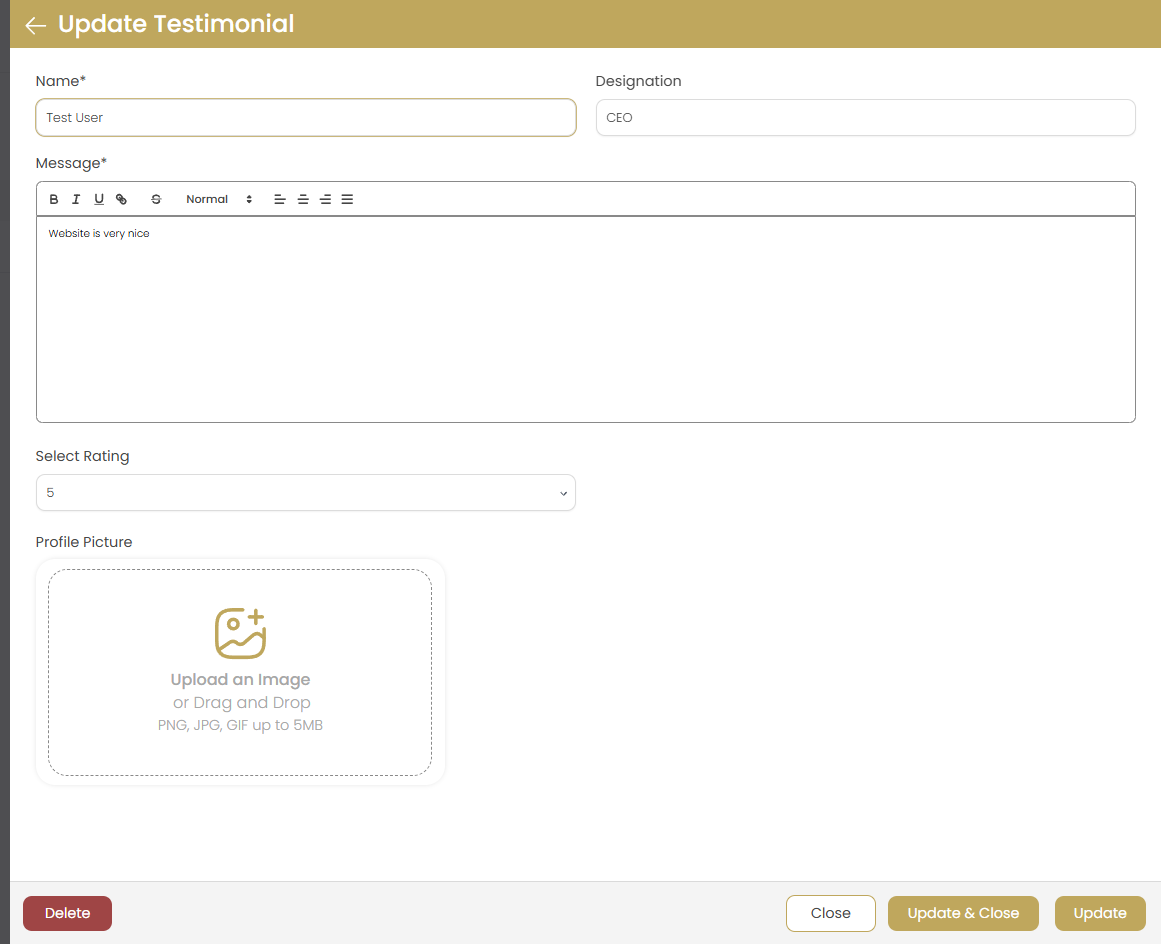1161x944 pixels.
Task: Click Update & Close to save and exit
Action: click(x=962, y=913)
